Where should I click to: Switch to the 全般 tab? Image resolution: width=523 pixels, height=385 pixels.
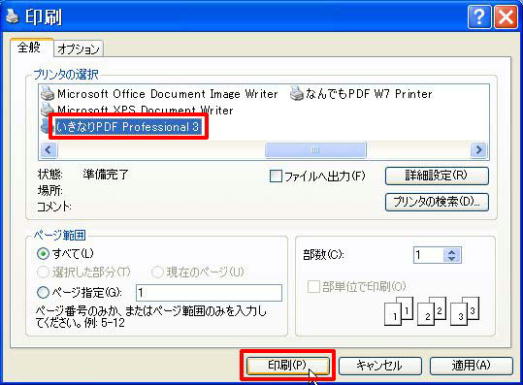29,47
